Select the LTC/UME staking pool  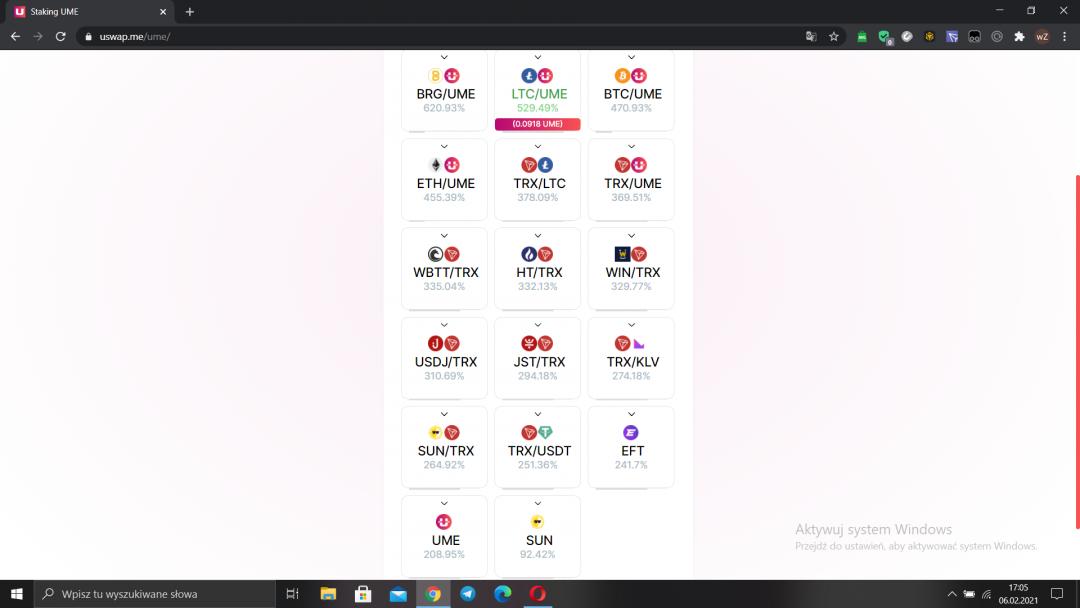tap(538, 94)
